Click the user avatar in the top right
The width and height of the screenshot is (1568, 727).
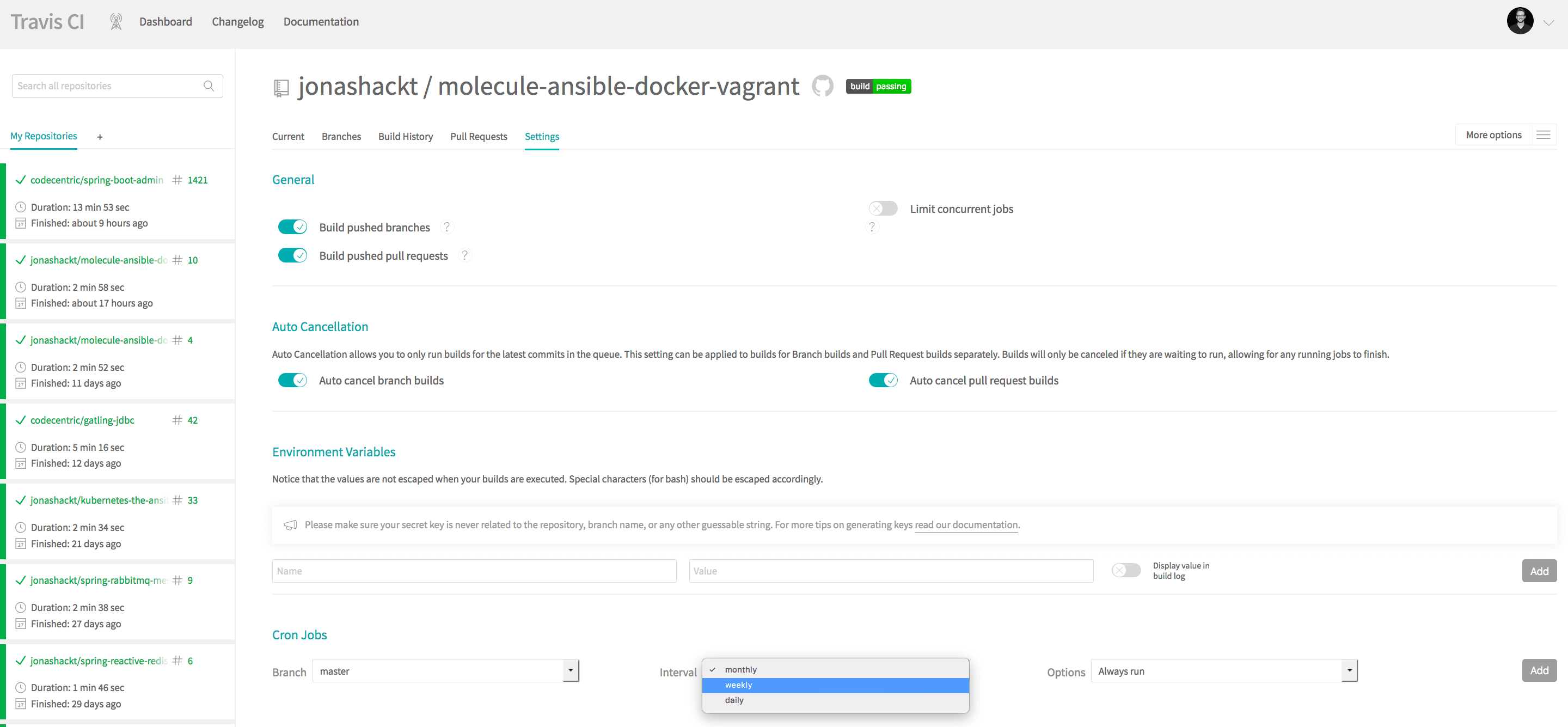coord(1520,21)
